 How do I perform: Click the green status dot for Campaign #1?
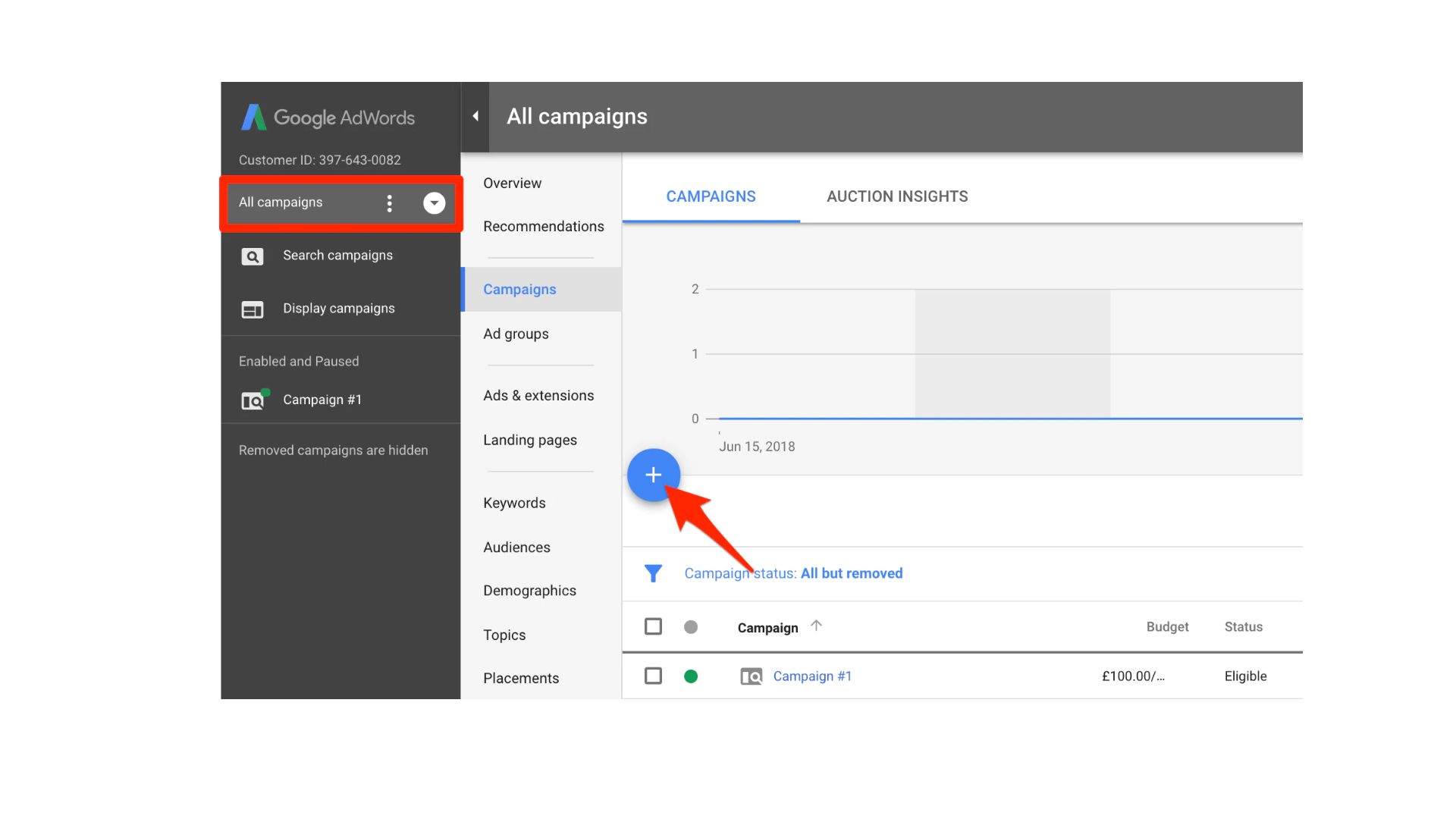coord(691,676)
